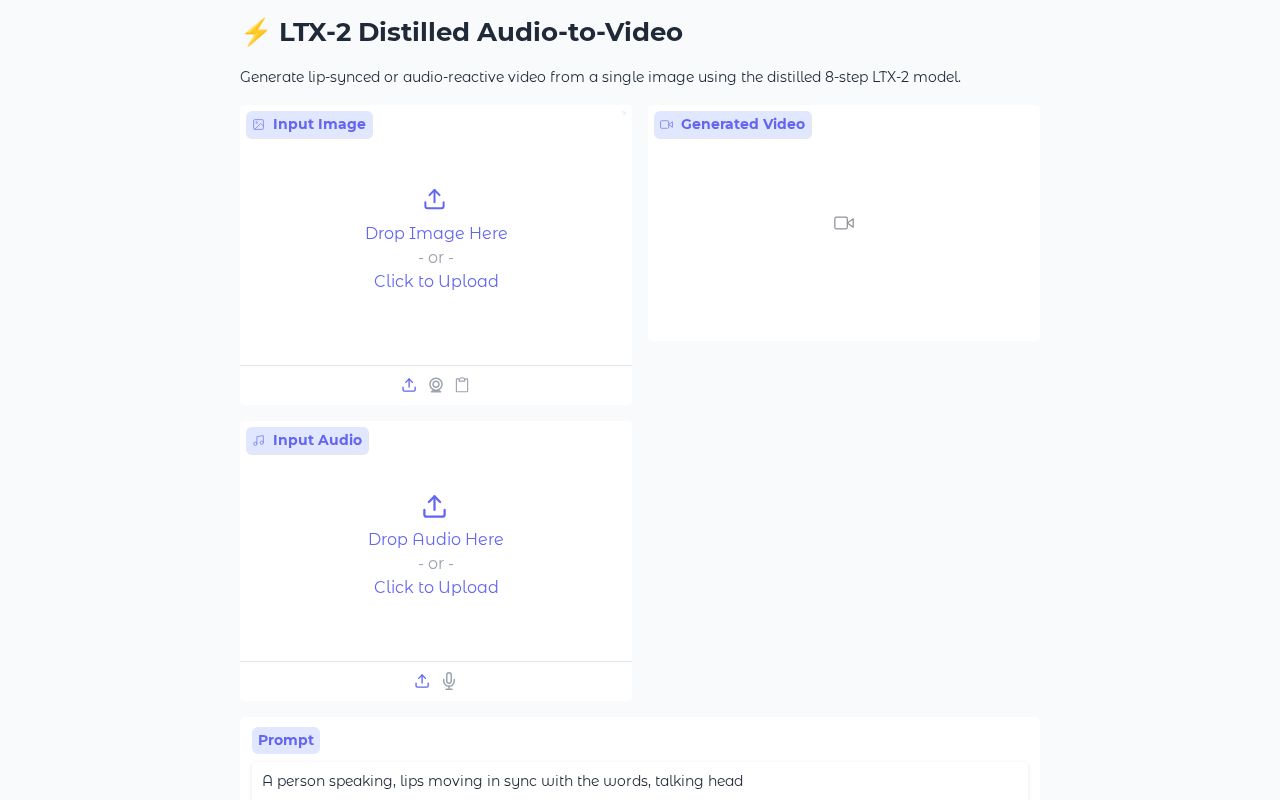Click the Prompt label
Screen dimensions: 1280x800
(286, 740)
